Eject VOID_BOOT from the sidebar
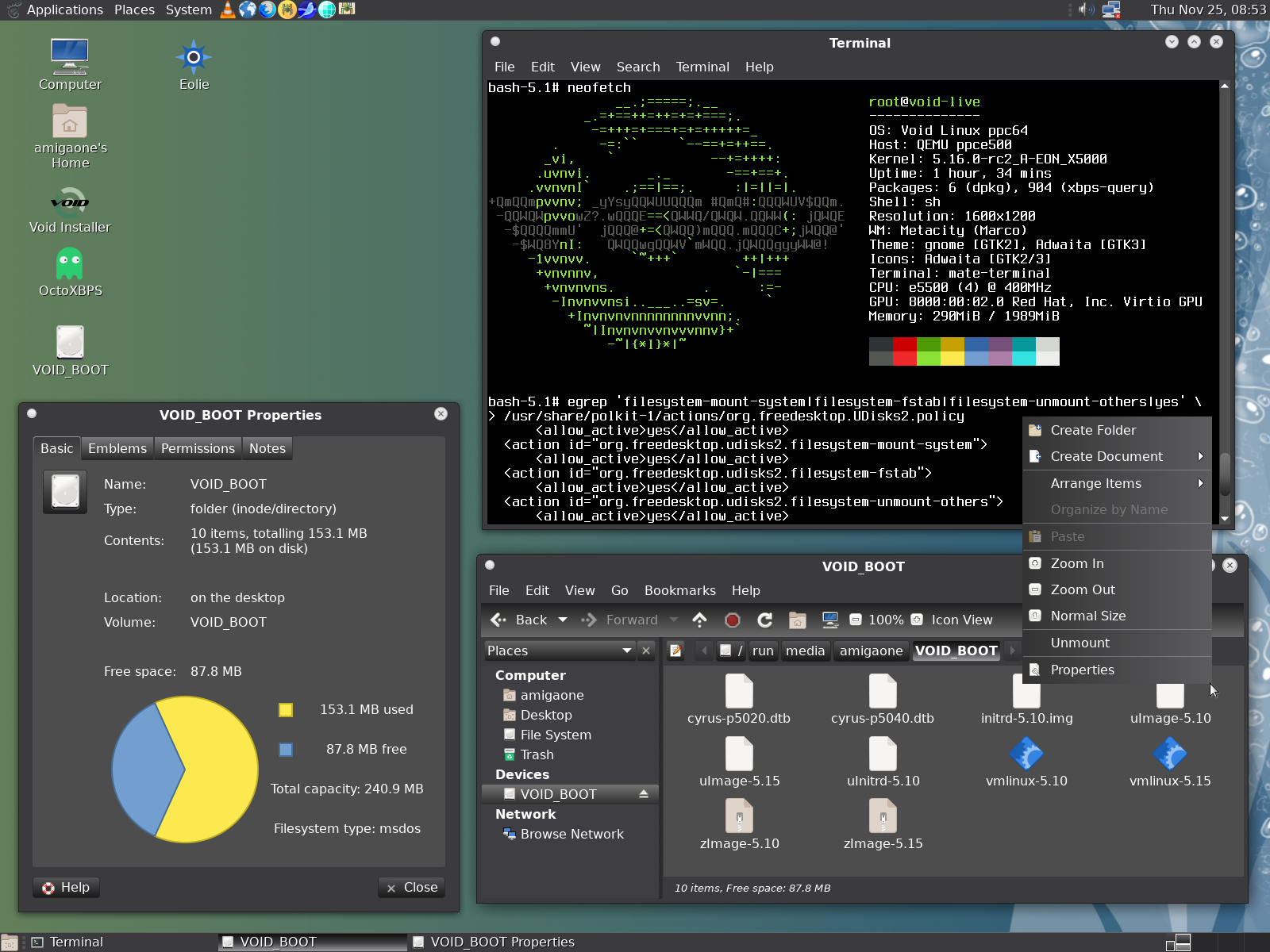 coord(644,794)
